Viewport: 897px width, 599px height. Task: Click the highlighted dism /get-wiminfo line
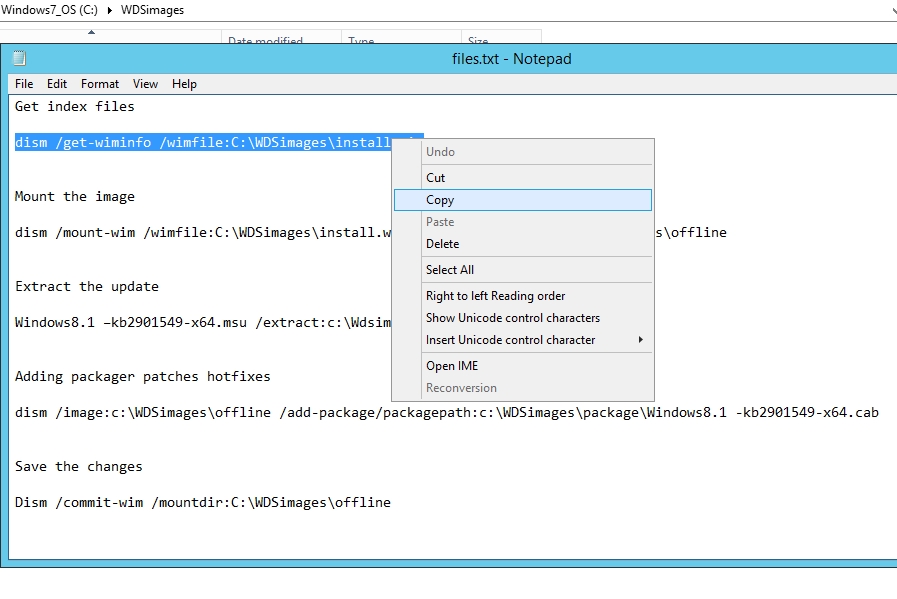(x=203, y=142)
